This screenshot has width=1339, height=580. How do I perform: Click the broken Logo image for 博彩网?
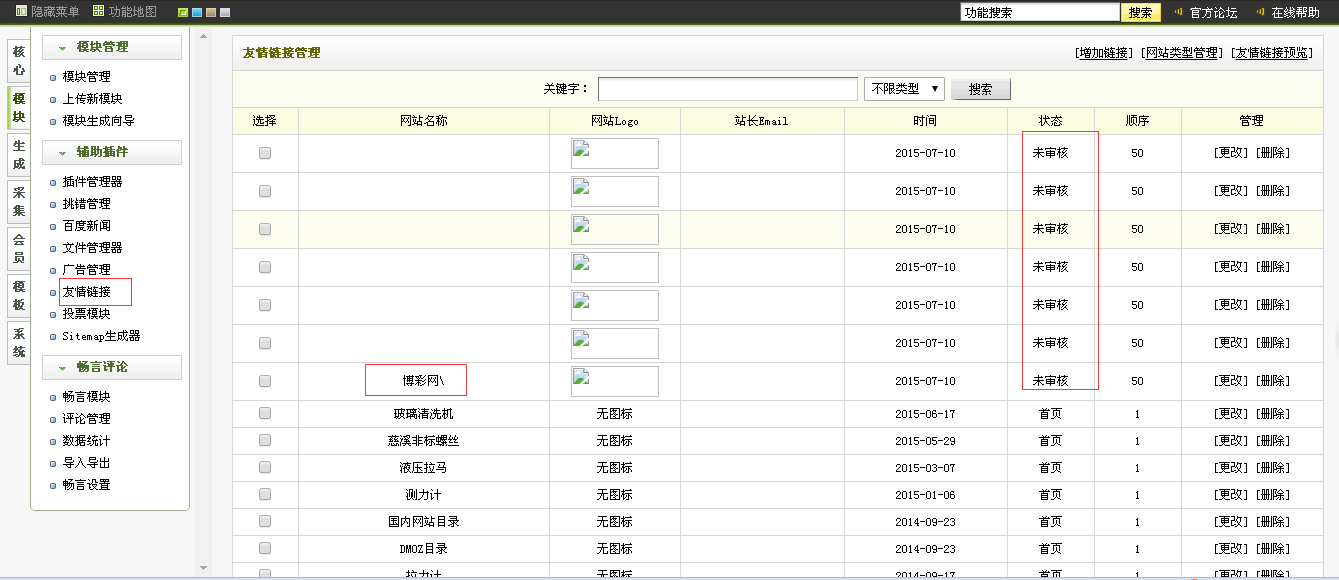coord(614,381)
